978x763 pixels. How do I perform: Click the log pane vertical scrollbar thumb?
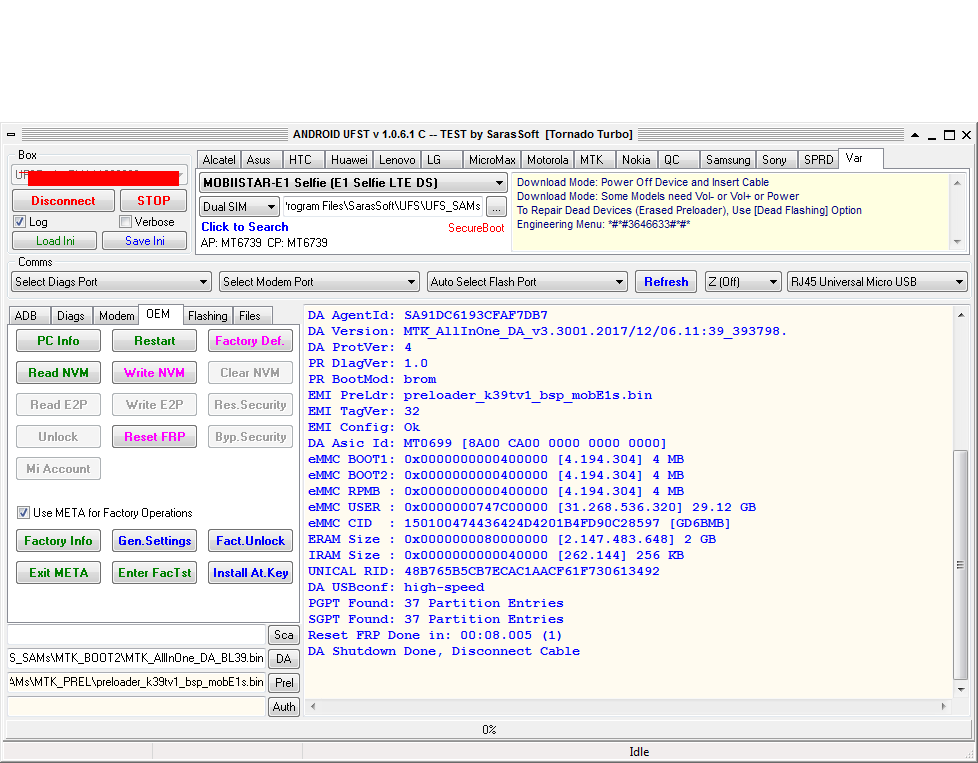961,565
